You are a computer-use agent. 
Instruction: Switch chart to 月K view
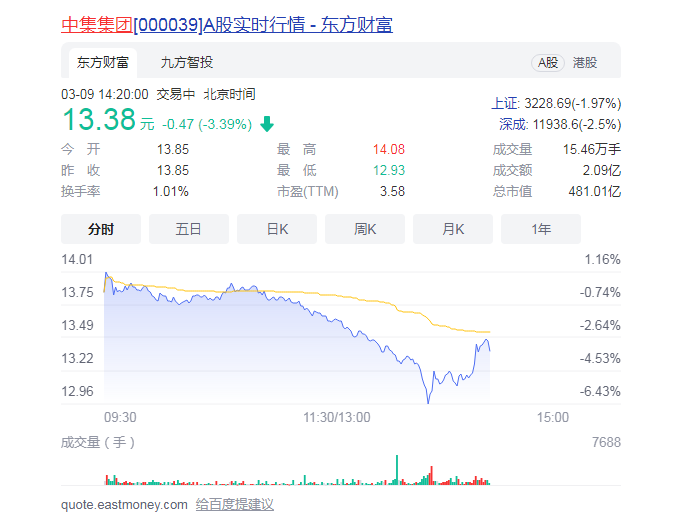pos(453,229)
